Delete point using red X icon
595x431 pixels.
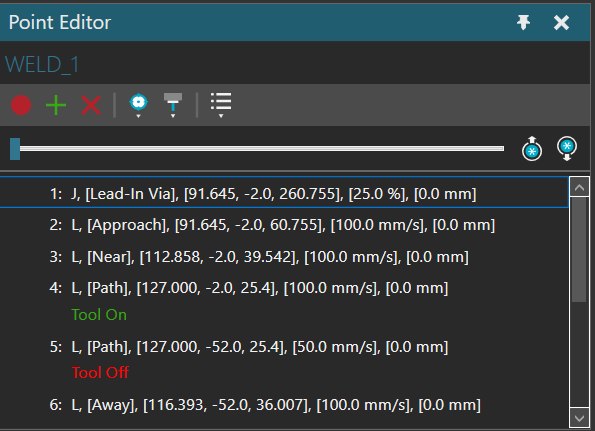coord(91,105)
